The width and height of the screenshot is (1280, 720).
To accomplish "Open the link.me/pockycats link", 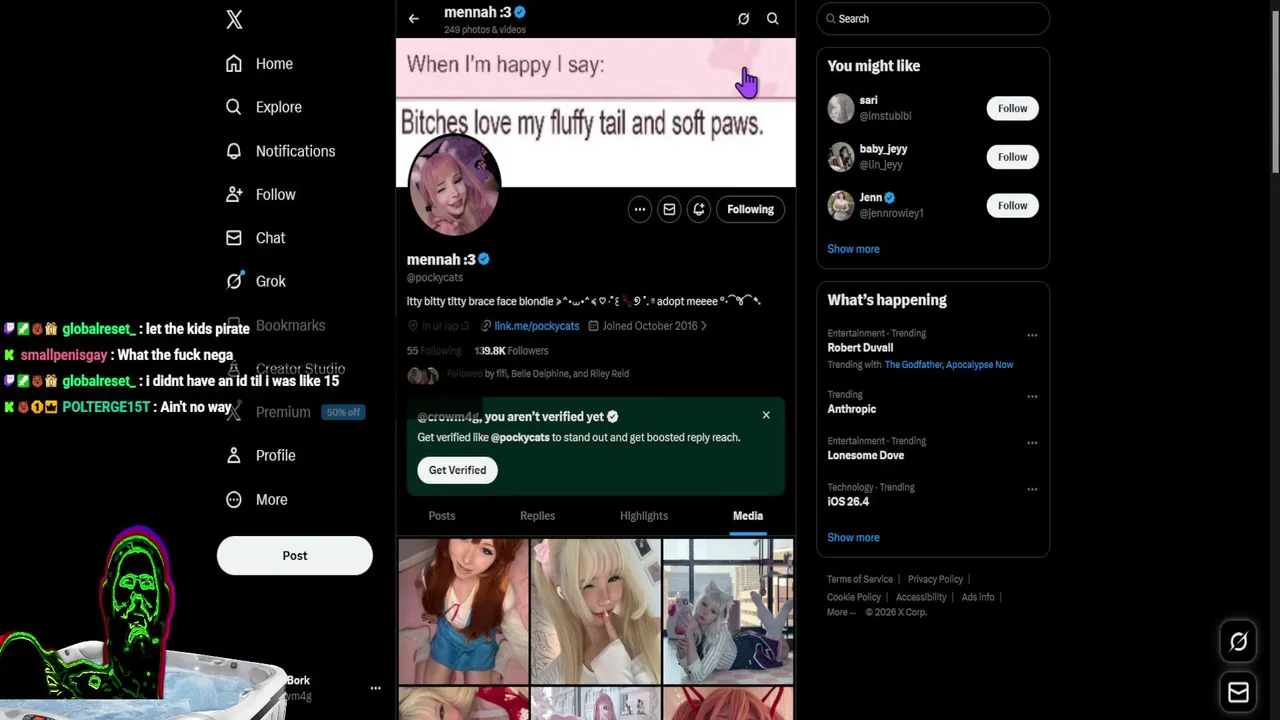I will click(x=536, y=326).
